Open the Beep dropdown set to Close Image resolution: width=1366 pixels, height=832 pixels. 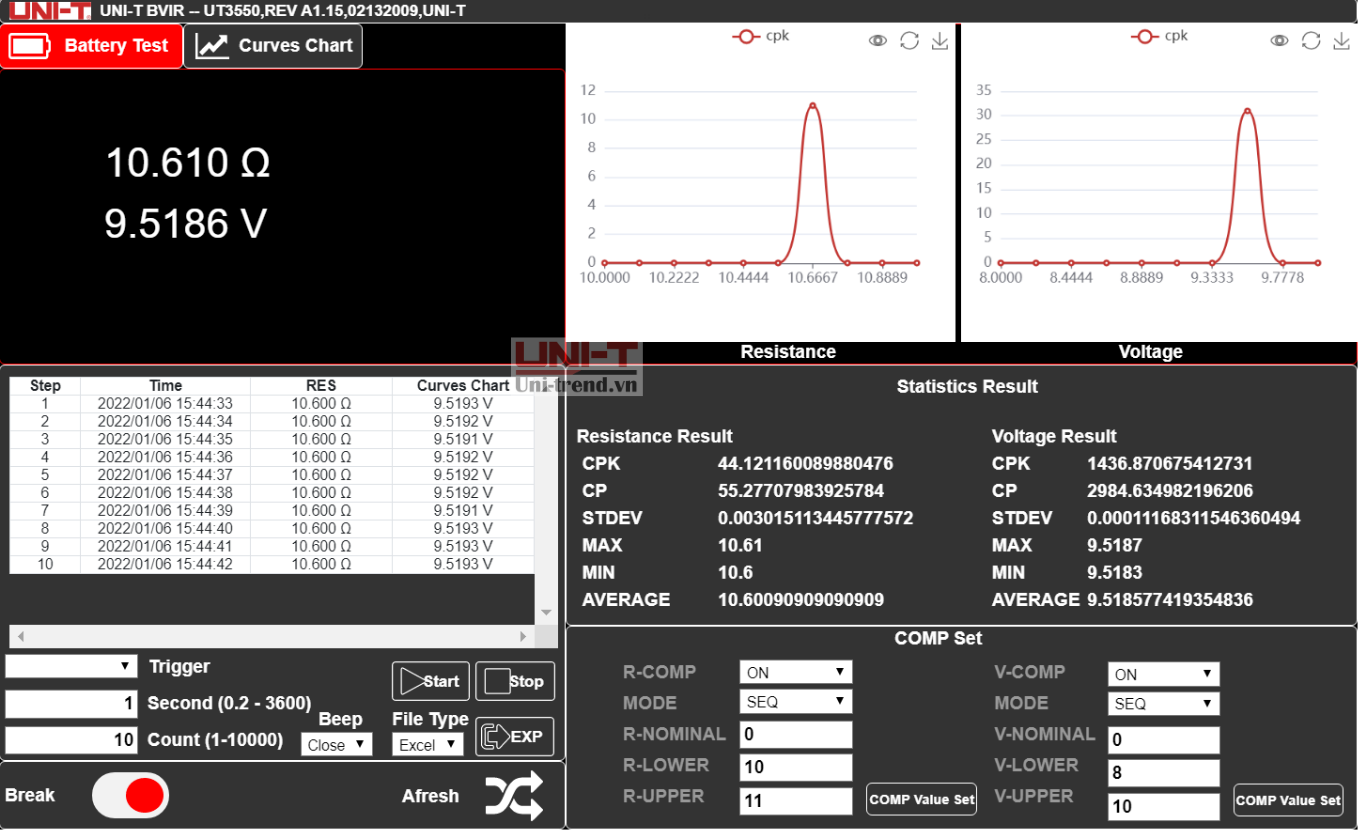click(x=336, y=745)
